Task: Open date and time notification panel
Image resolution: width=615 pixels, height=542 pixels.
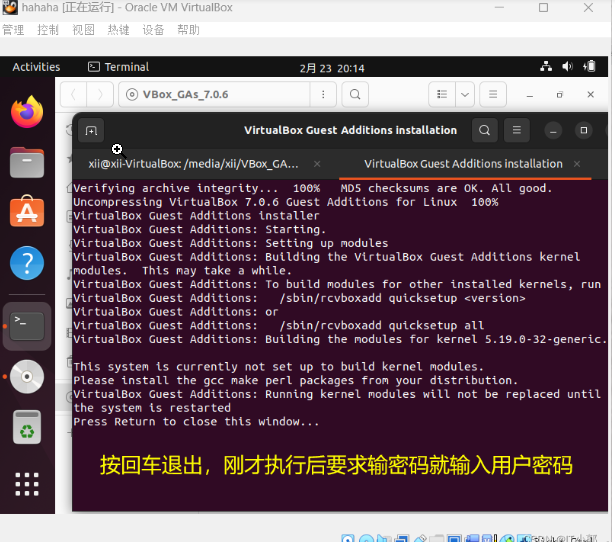Action: click(x=332, y=68)
